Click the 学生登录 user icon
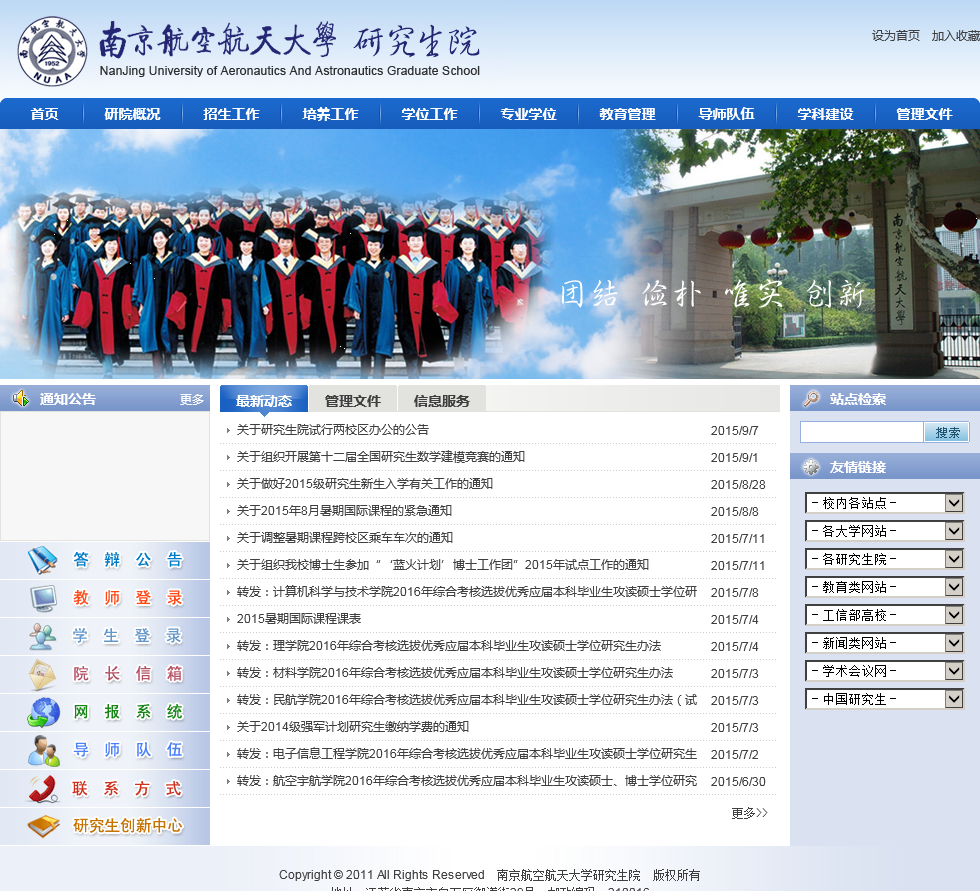 point(42,636)
